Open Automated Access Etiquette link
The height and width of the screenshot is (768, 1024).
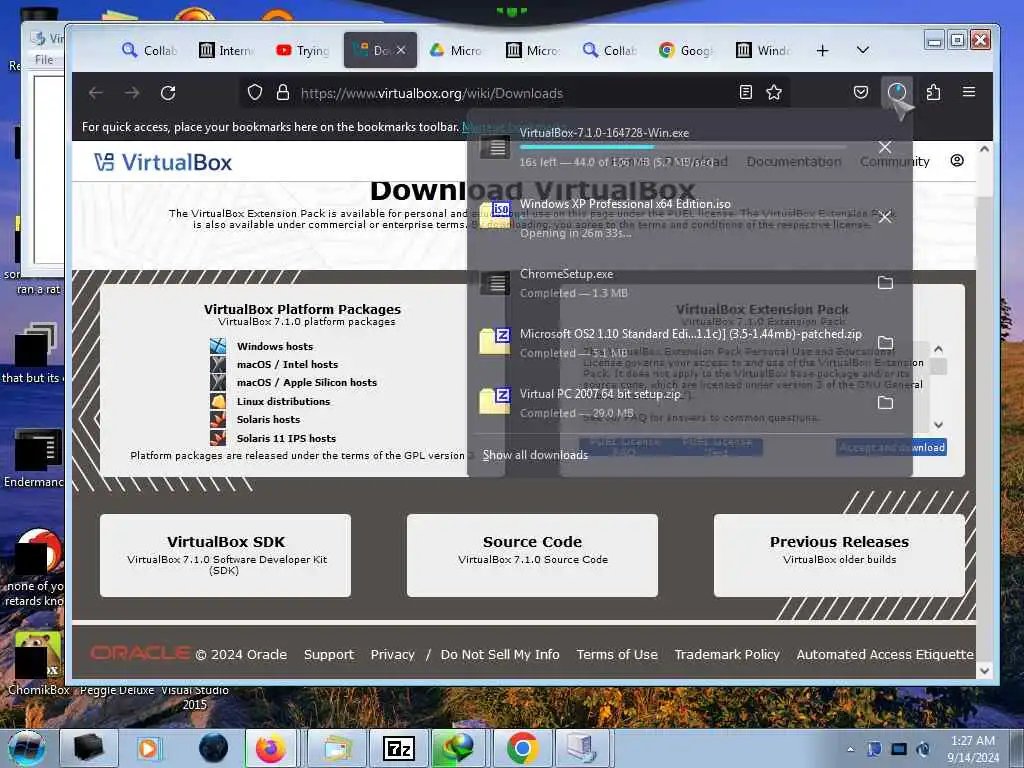885,654
